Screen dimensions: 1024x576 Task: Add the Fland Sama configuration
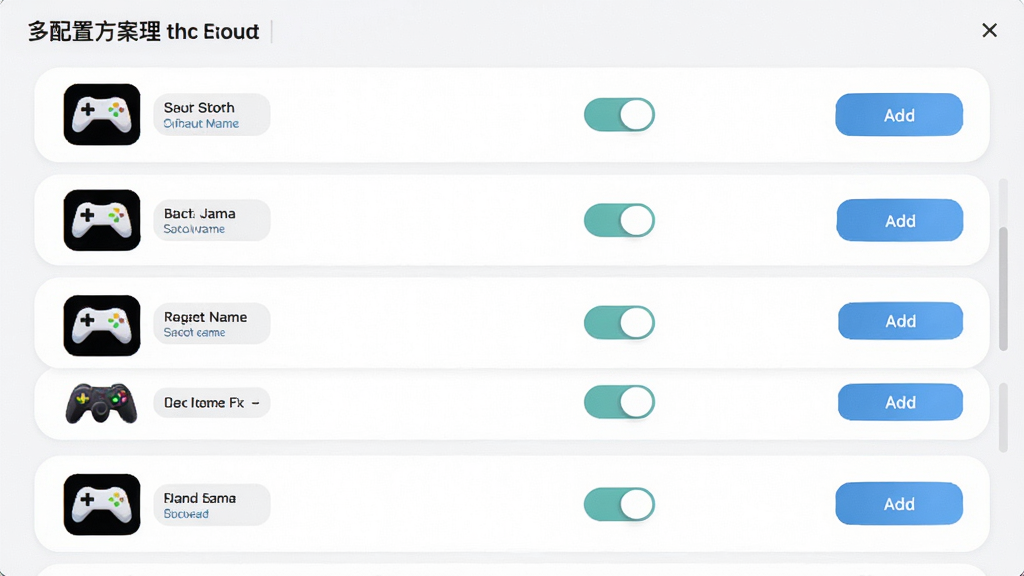899,504
